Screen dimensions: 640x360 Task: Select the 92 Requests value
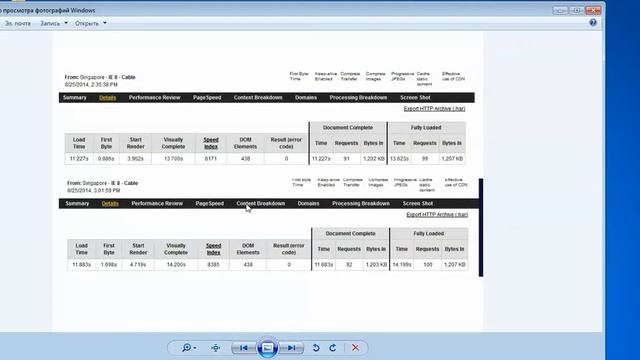pos(349,265)
